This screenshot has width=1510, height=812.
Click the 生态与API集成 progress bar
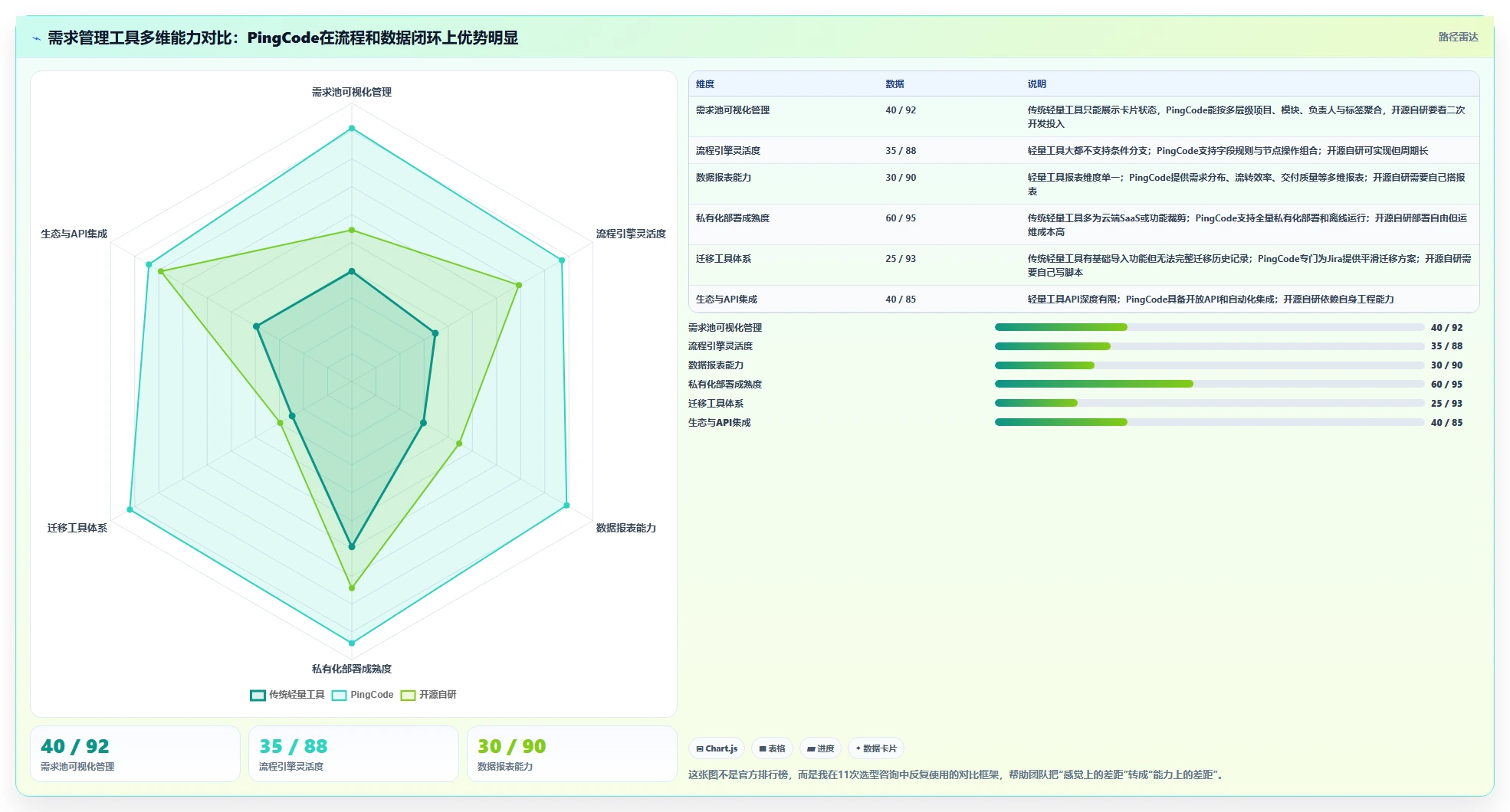pyautogui.click(x=1210, y=422)
